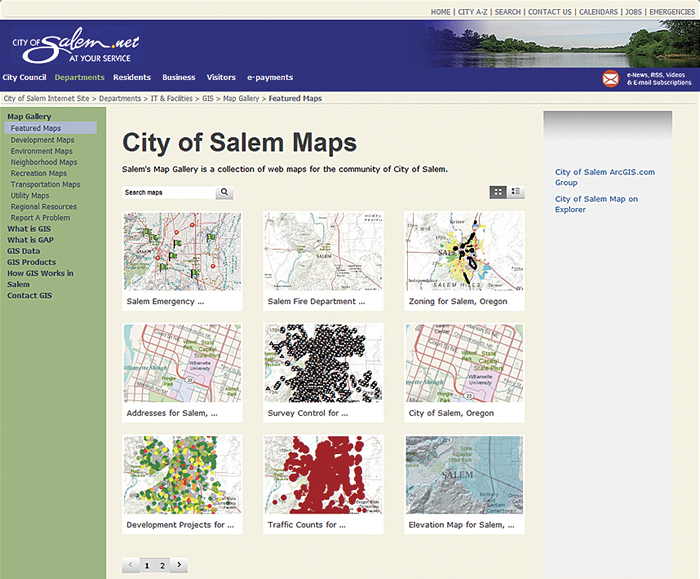The height and width of the screenshot is (579, 700).
Task: Click EMERGENCIES top link
Action: coord(672,12)
